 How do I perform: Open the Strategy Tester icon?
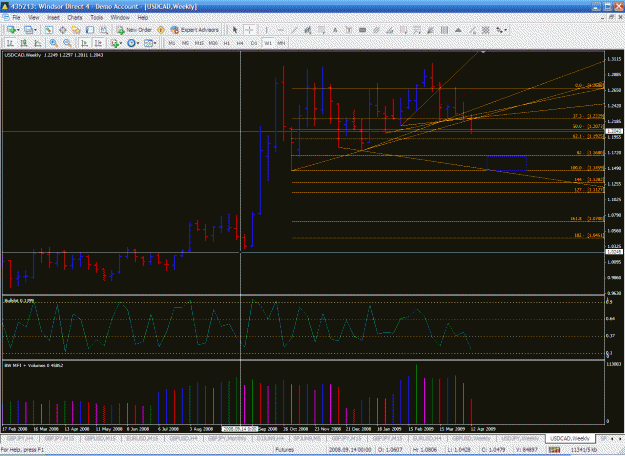(x=104, y=30)
